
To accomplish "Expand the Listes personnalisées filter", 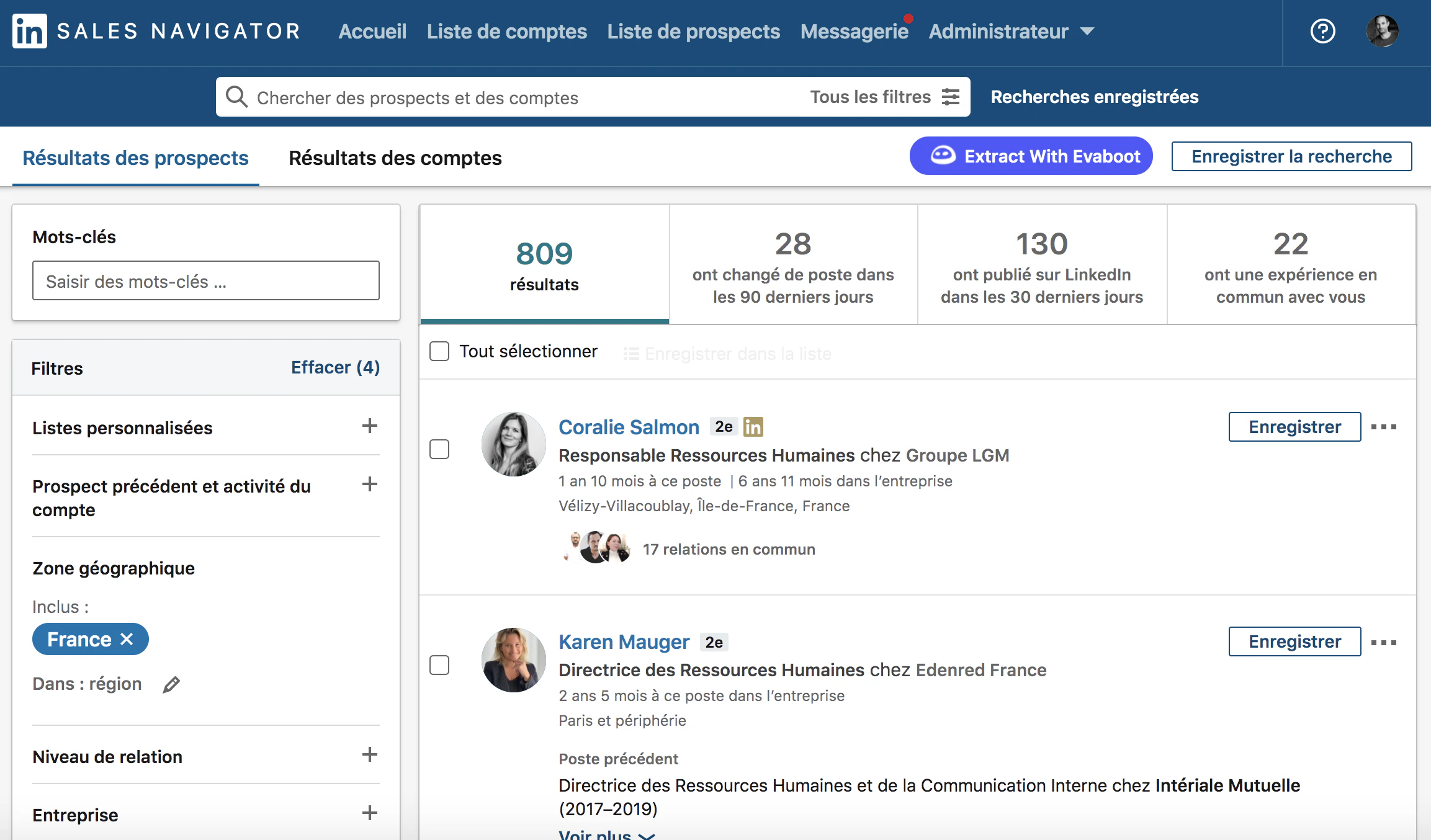I will click(x=205, y=427).
